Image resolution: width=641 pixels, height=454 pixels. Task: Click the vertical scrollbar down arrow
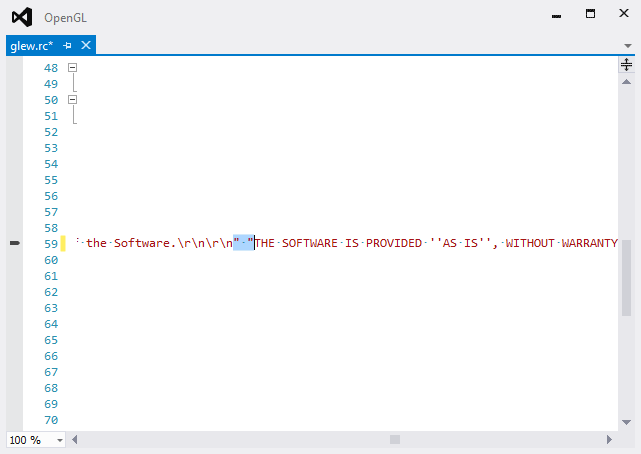[626, 423]
